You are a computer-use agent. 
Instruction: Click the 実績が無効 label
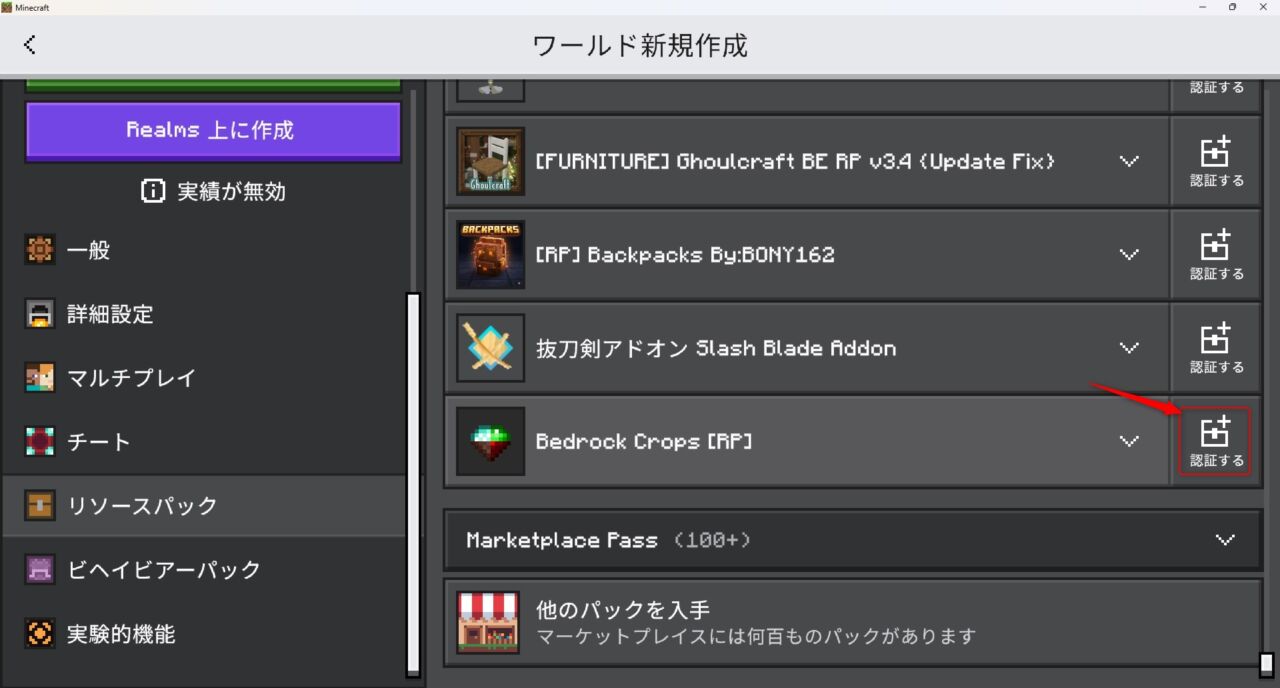232,192
